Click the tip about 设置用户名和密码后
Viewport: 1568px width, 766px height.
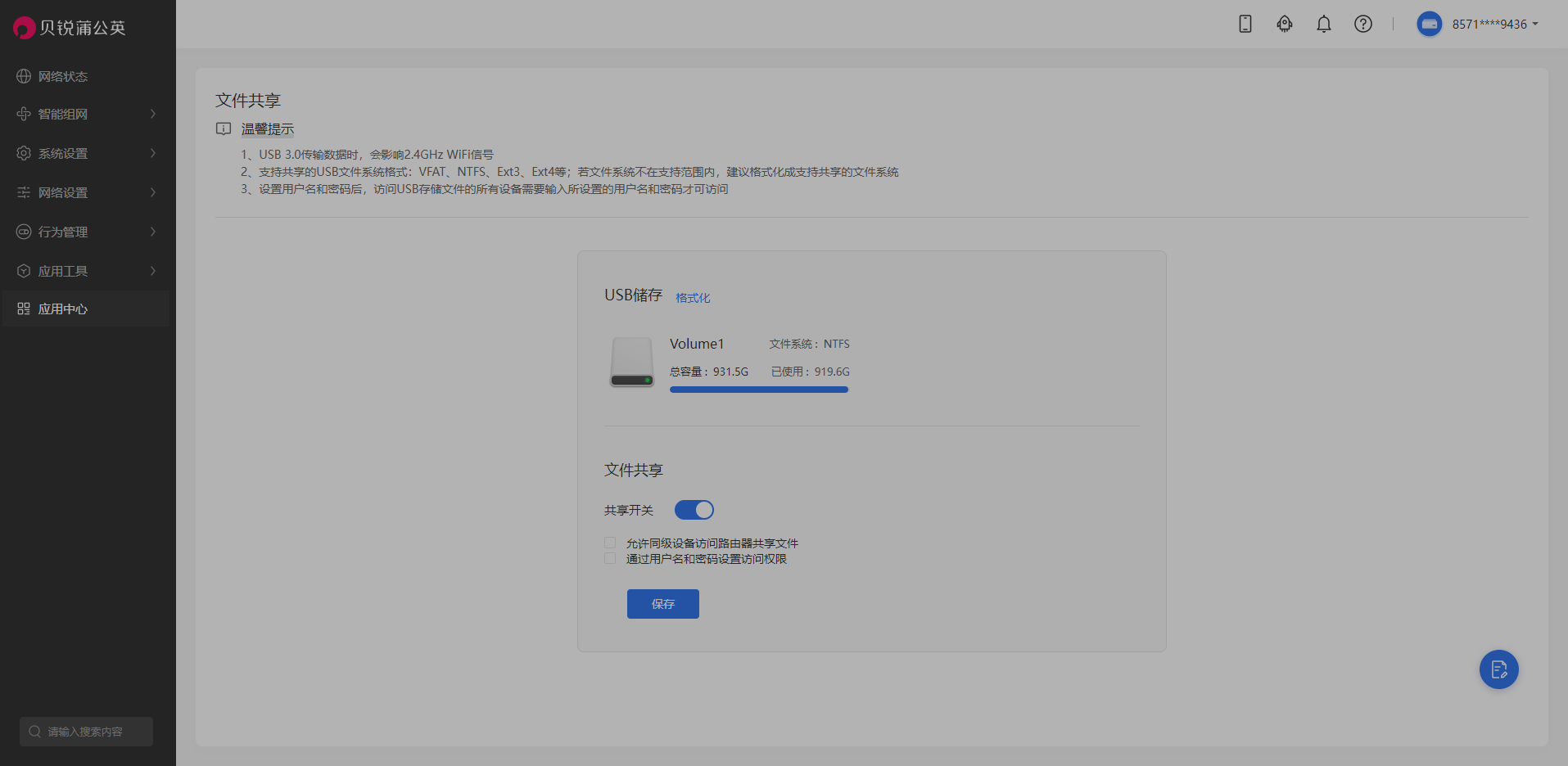click(484, 189)
